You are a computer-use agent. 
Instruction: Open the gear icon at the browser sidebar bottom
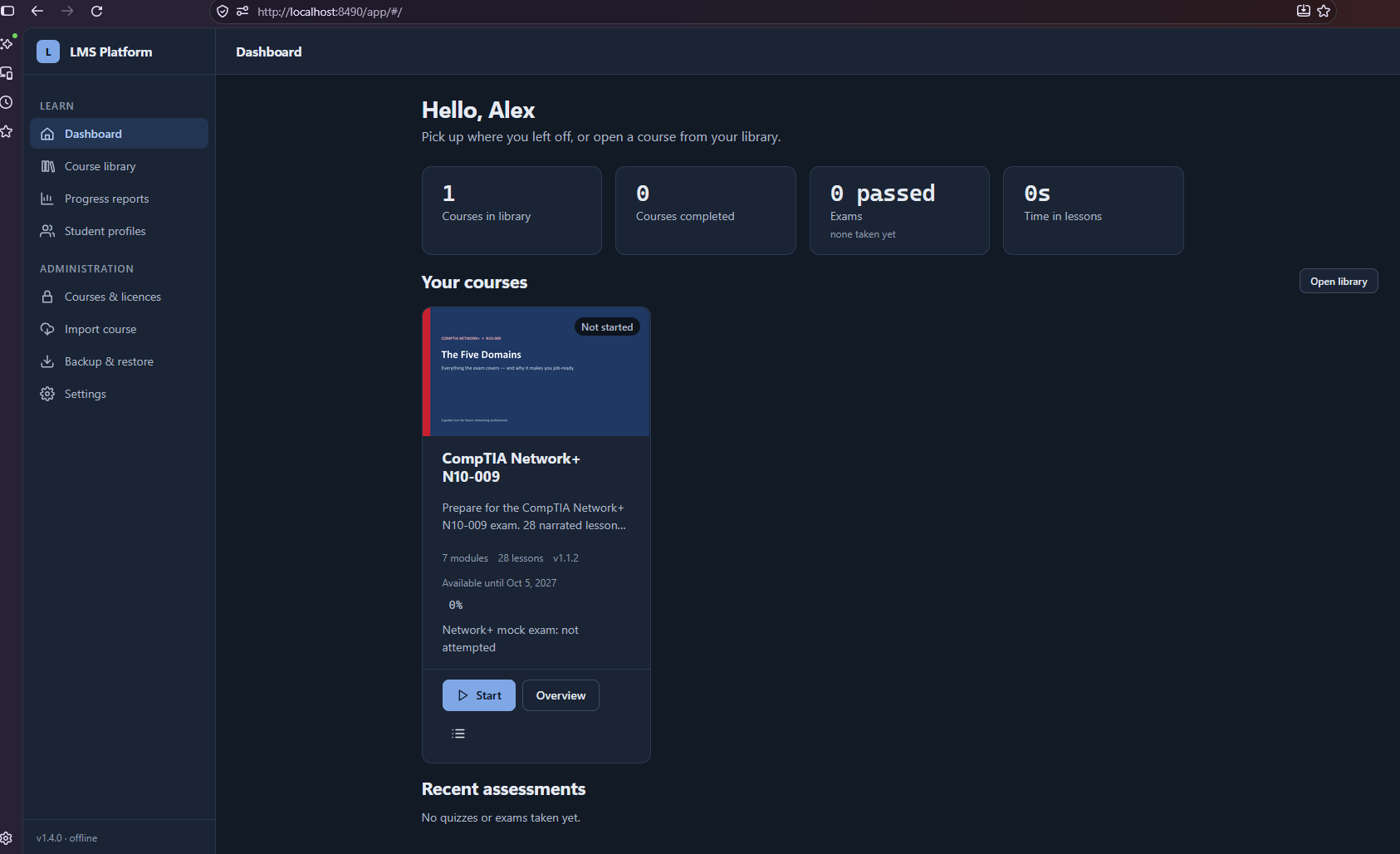point(6,838)
